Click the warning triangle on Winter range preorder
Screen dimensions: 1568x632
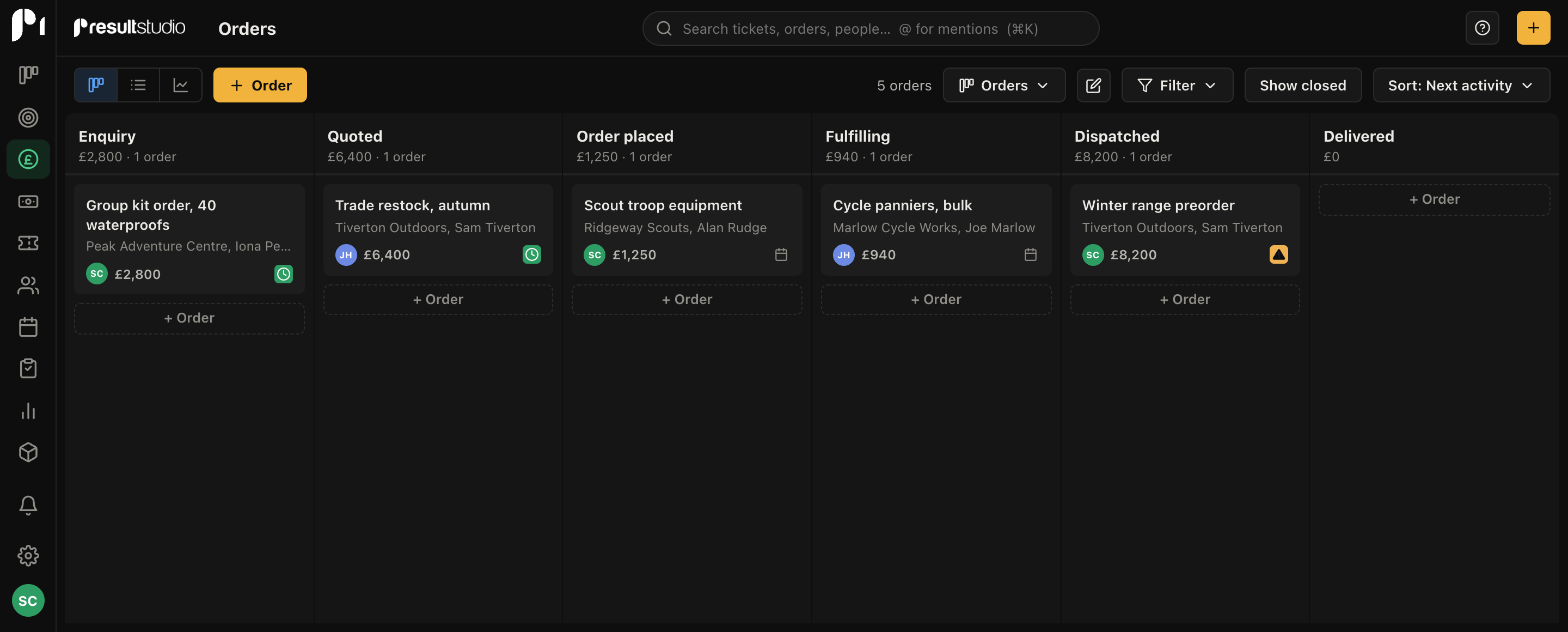[x=1278, y=254]
